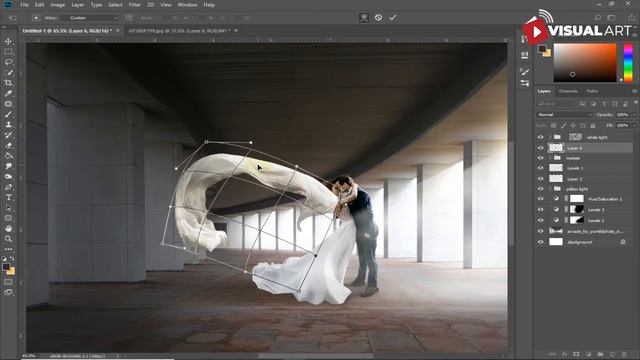The width and height of the screenshot is (640, 360).
Task: Expand the white light layer group
Action: click(550, 137)
